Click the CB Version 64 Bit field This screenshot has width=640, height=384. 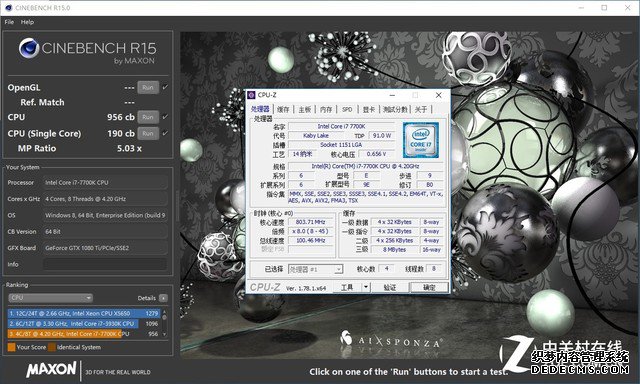105,232
